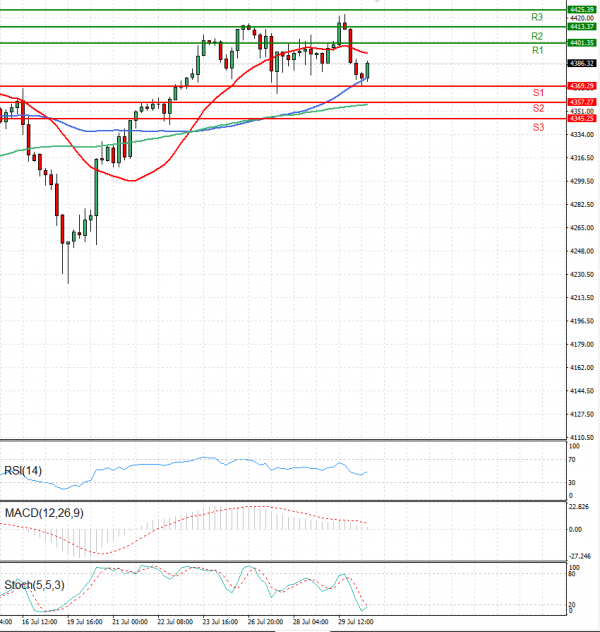Click the R3 resistance label

click(537, 17)
